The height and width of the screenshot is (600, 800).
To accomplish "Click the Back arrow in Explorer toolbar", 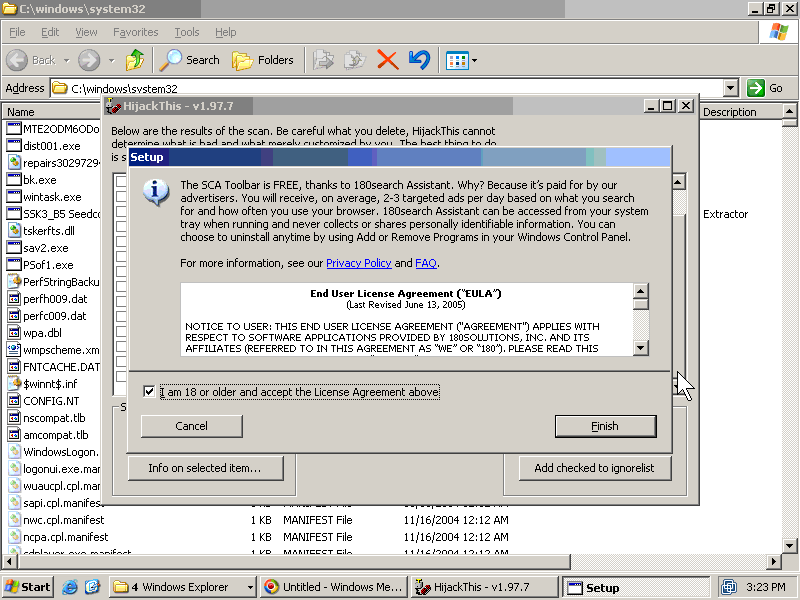I will point(17,60).
